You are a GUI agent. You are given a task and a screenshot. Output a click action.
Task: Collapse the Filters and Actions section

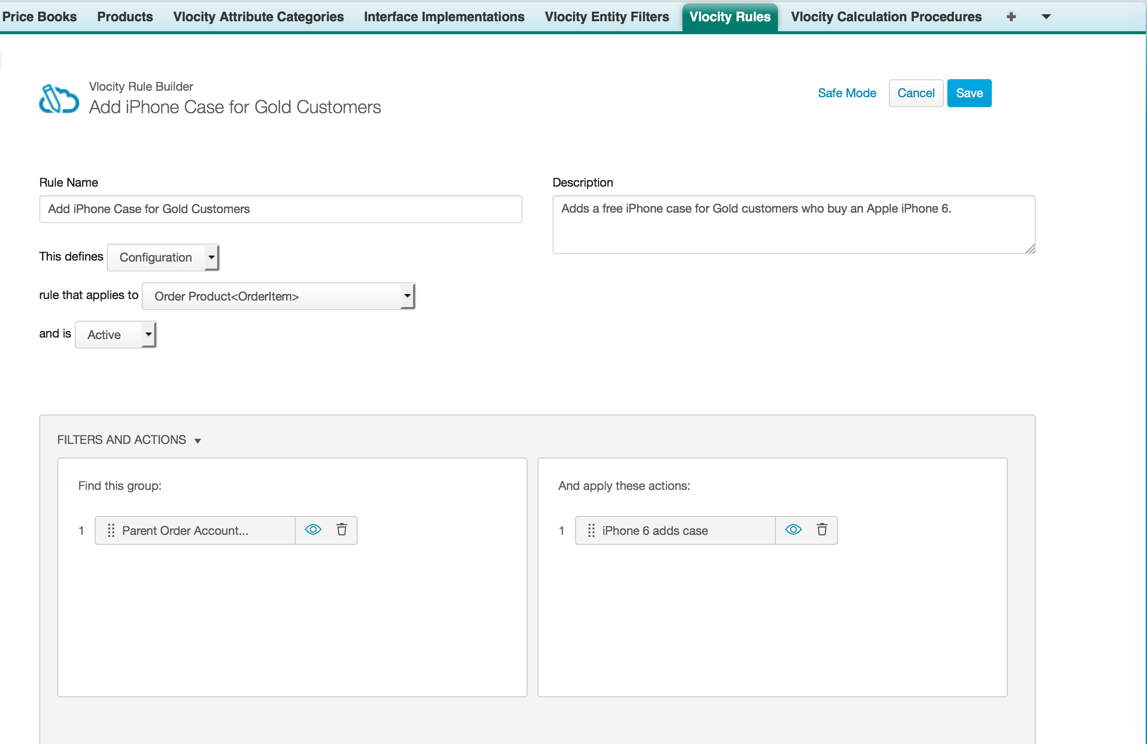(198, 440)
